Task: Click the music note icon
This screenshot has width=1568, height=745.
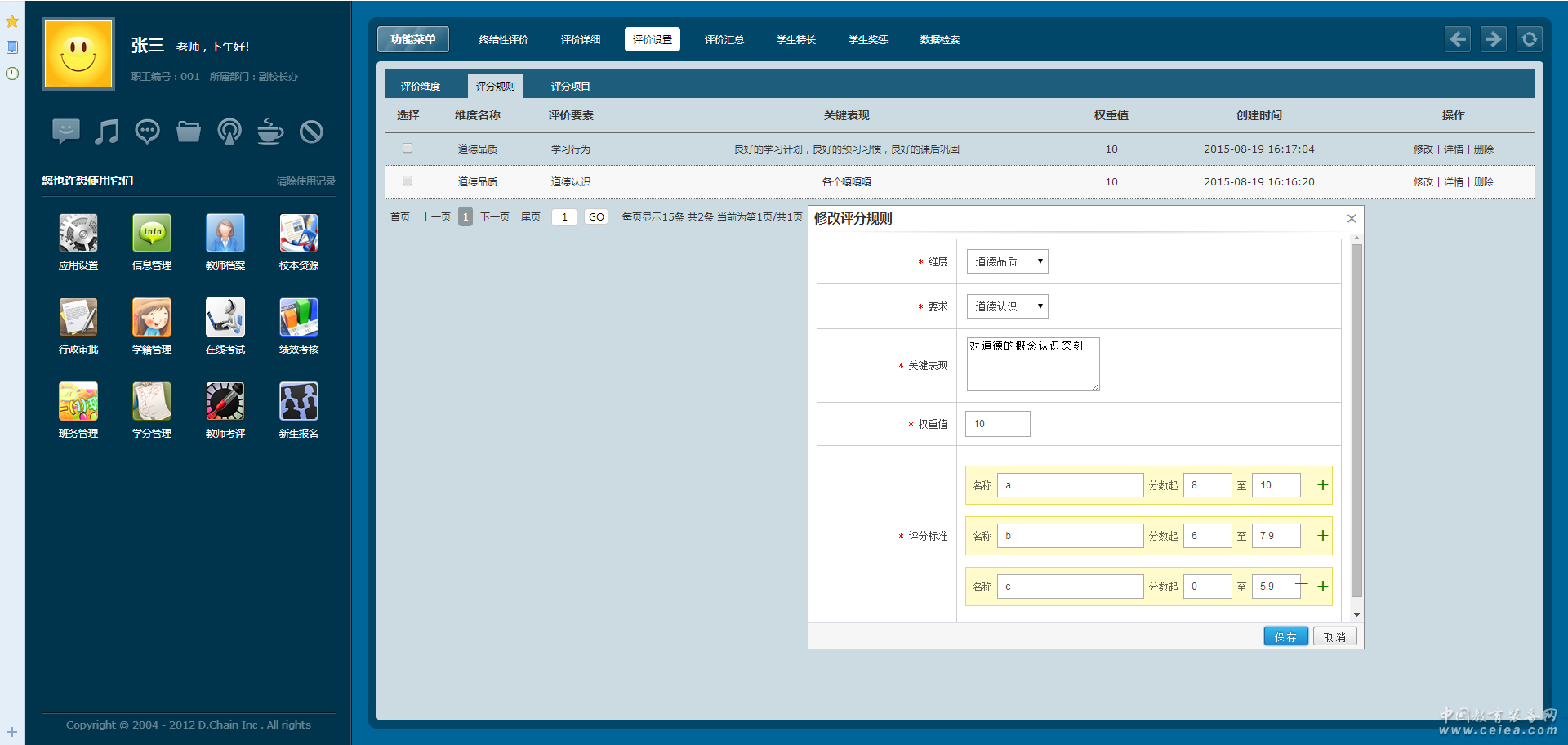Action: 106,132
